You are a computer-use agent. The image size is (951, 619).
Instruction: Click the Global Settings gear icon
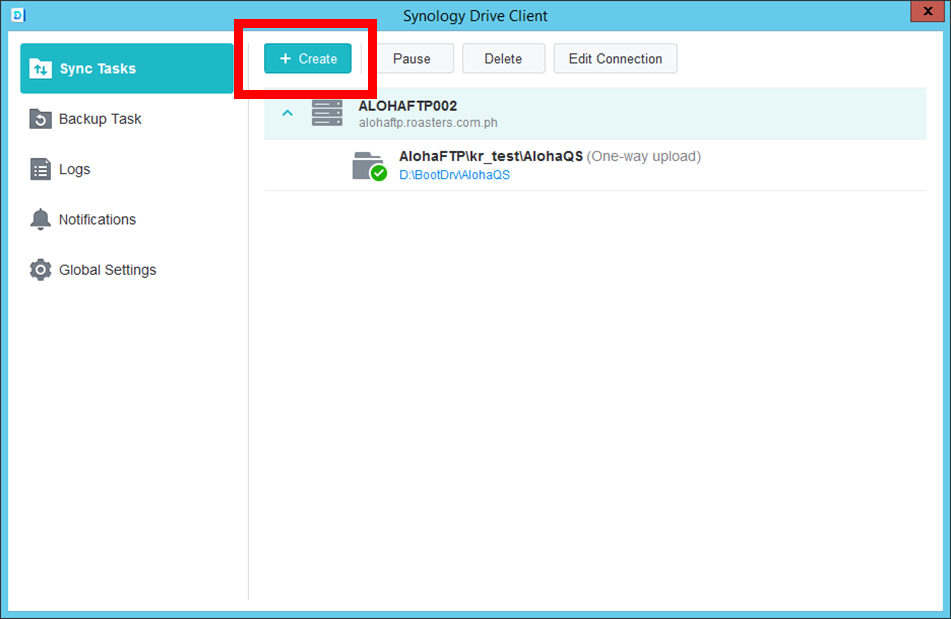tap(41, 270)
